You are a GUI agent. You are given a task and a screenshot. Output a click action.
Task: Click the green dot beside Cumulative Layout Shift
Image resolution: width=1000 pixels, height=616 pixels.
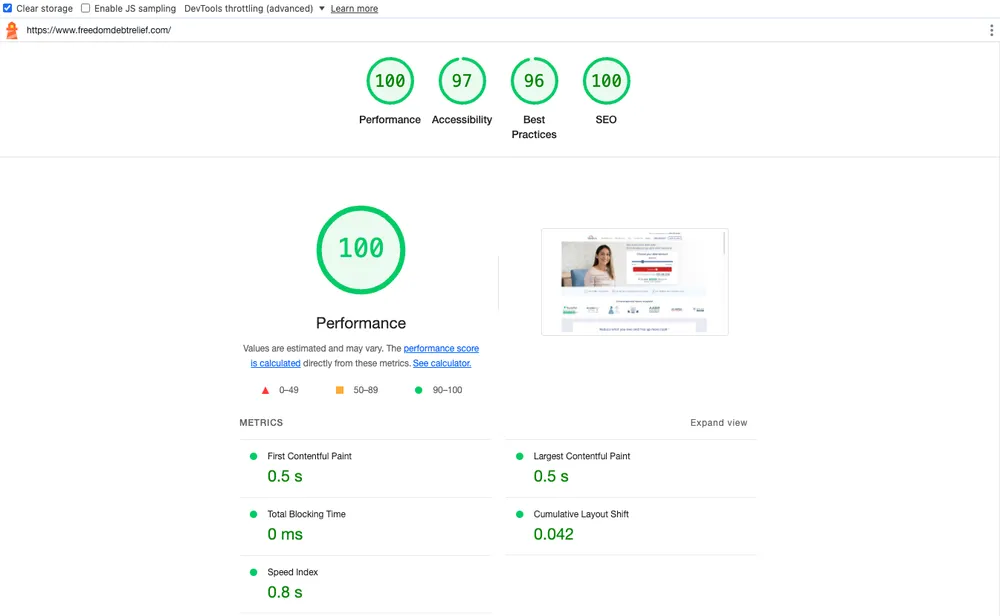tap(519, 514)
